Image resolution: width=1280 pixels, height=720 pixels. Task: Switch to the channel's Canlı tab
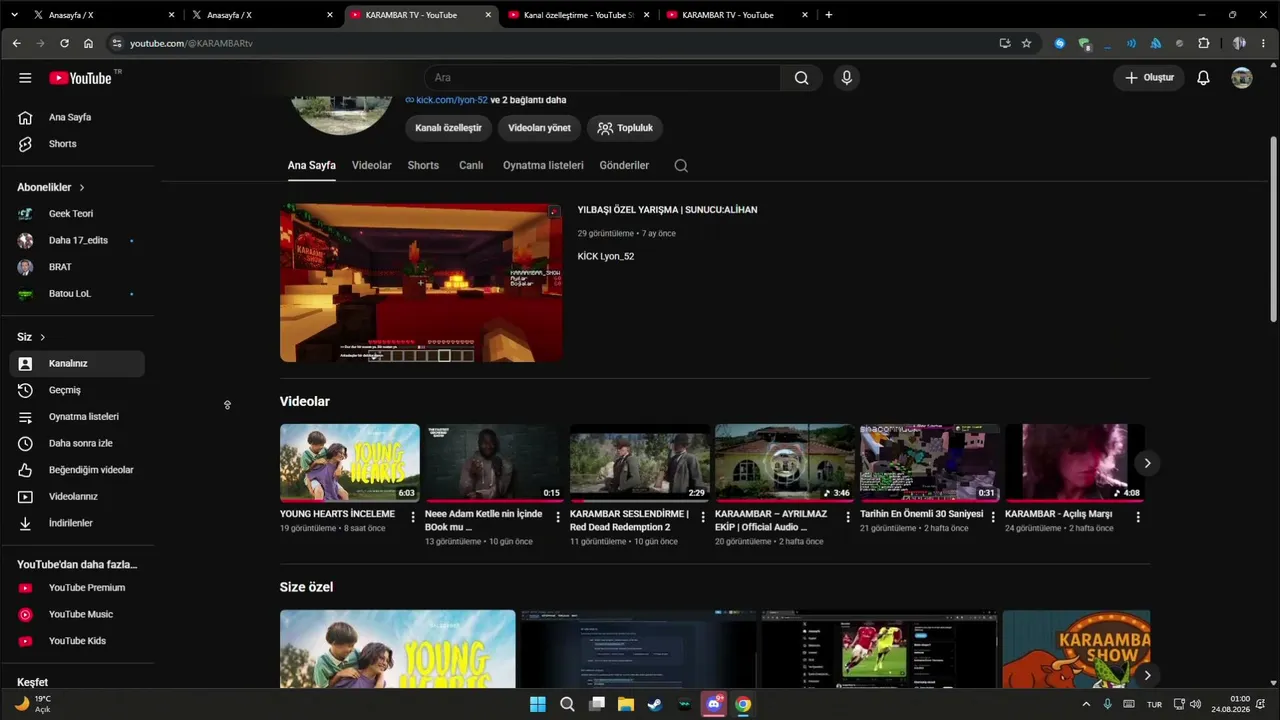[x=471, y=166]
